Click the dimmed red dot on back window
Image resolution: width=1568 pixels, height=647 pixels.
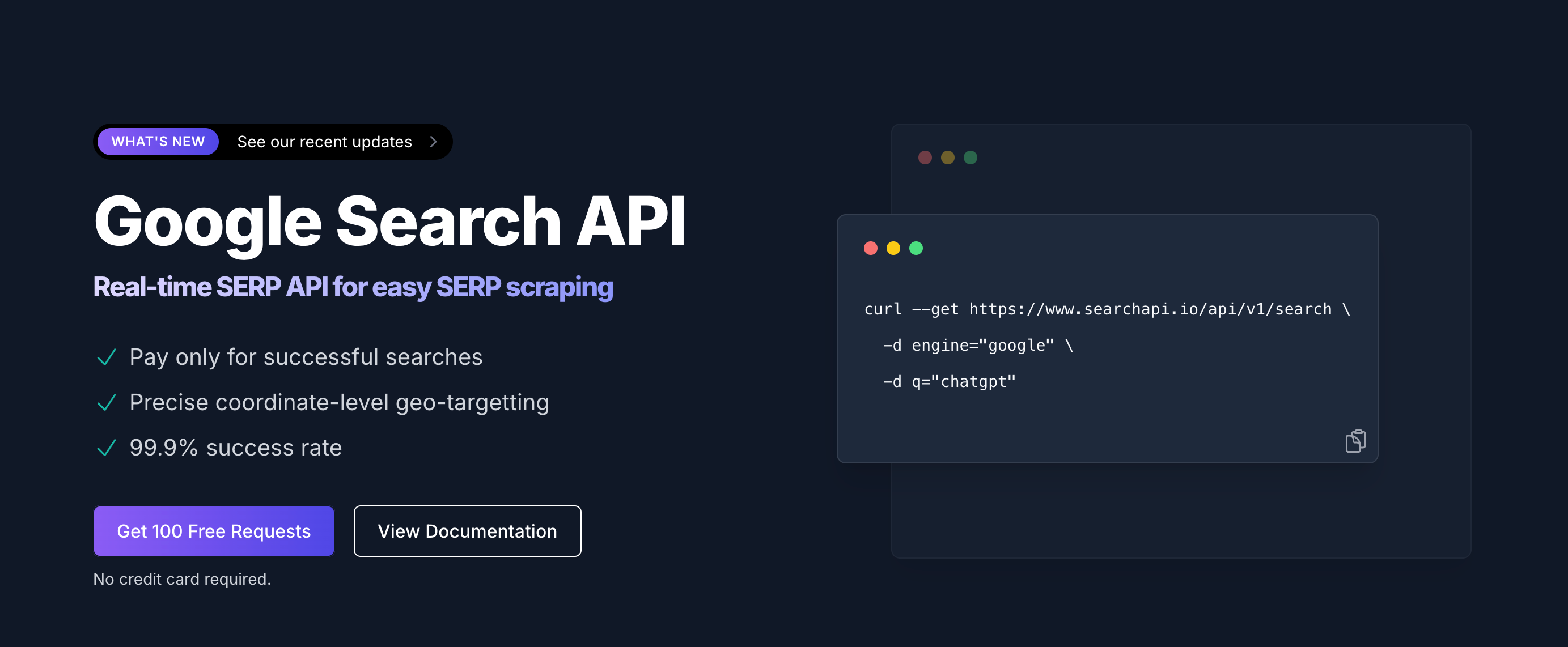pyautogui.click(x=925, y=158)
